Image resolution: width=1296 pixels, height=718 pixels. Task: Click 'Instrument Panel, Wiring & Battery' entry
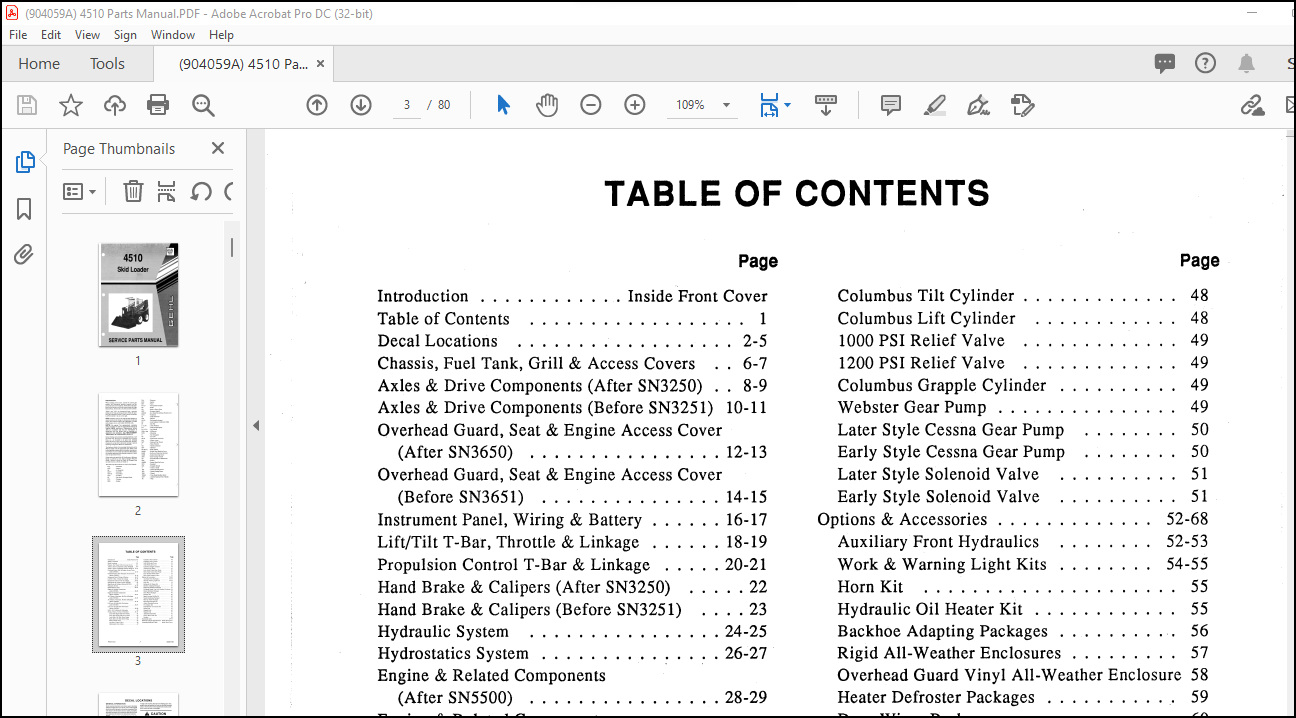coord(509,520)
